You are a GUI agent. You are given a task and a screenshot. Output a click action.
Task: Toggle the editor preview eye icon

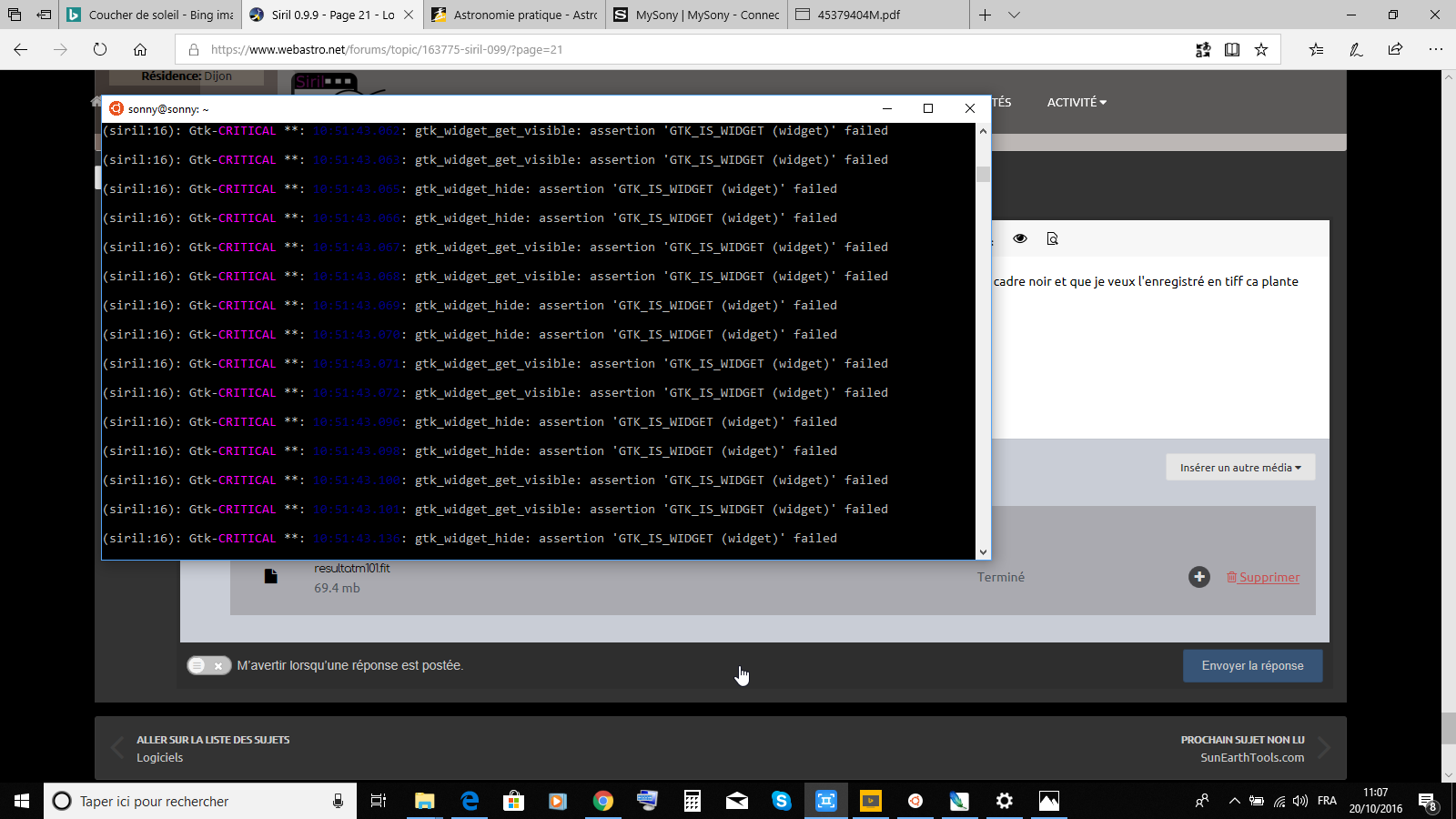point(1020,238)
